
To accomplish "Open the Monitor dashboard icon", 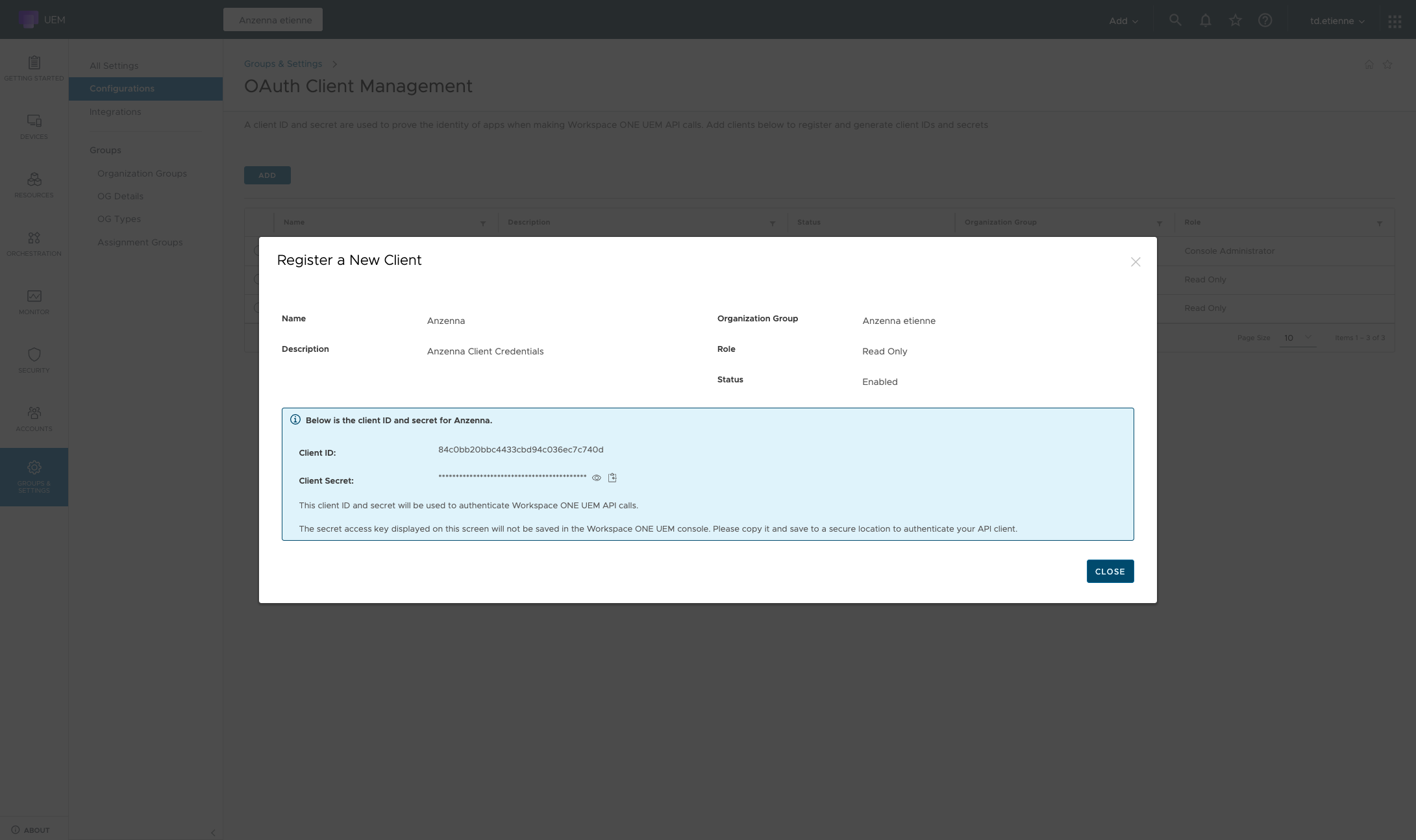I will (34, 302).
